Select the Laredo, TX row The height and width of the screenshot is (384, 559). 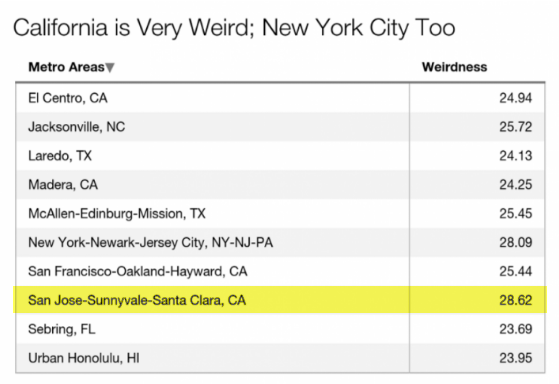coord(280,156)
